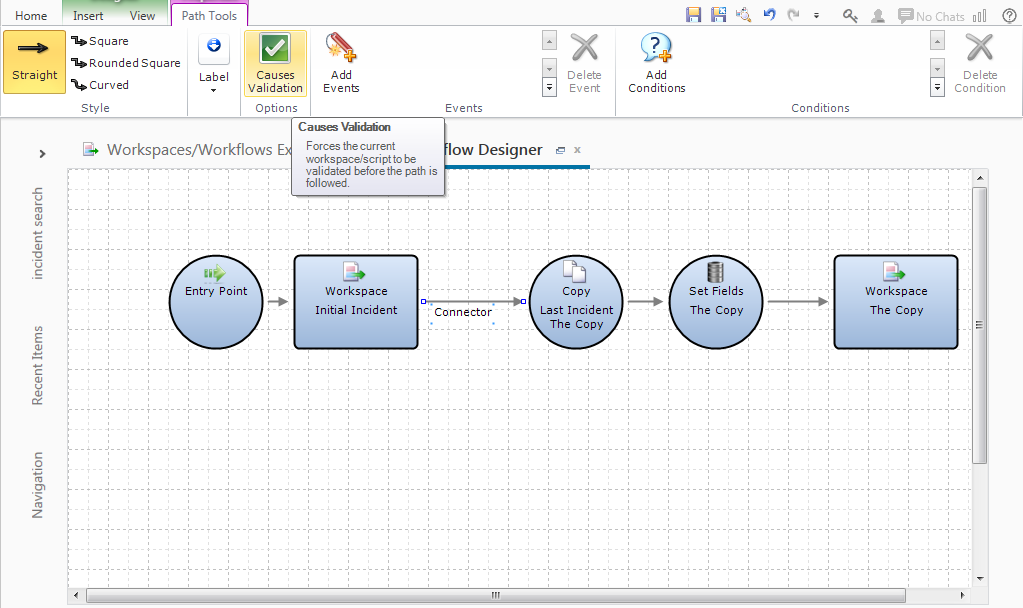Click the No Chats button
The width and height of the screenshot is (1023, 608).
931,16
